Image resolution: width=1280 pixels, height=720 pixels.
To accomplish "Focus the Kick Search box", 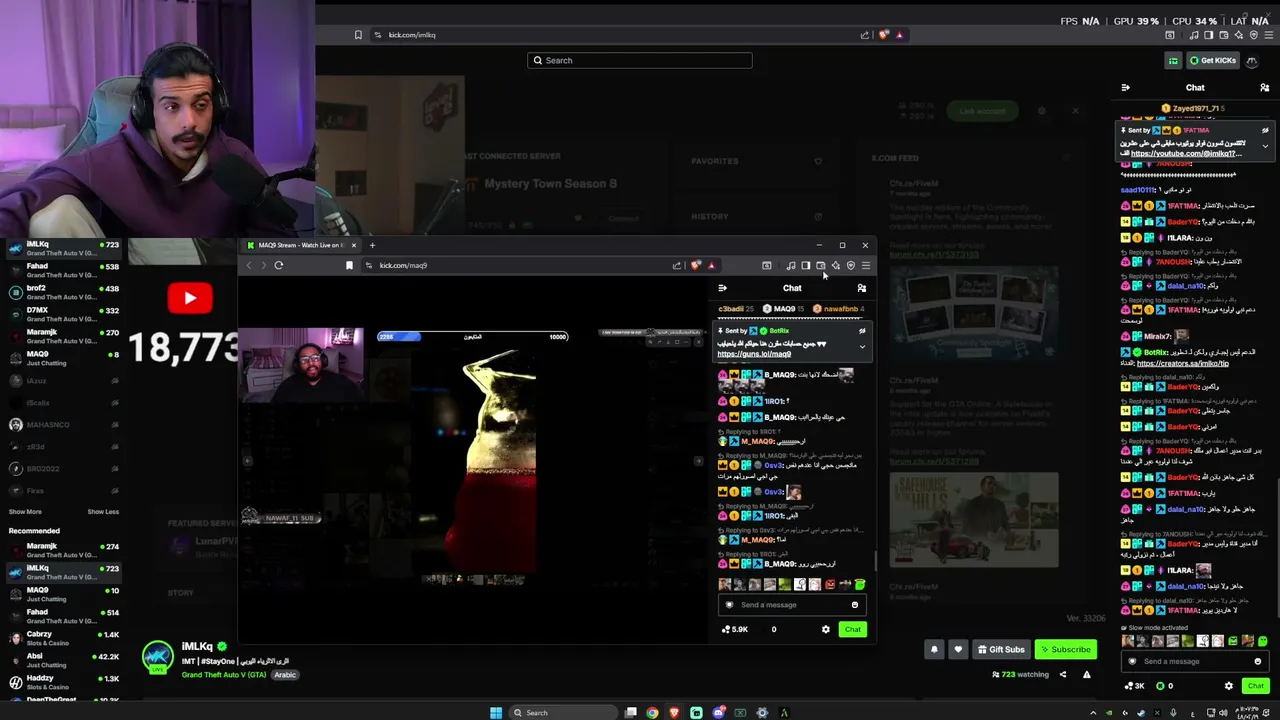I will (640, 60).
